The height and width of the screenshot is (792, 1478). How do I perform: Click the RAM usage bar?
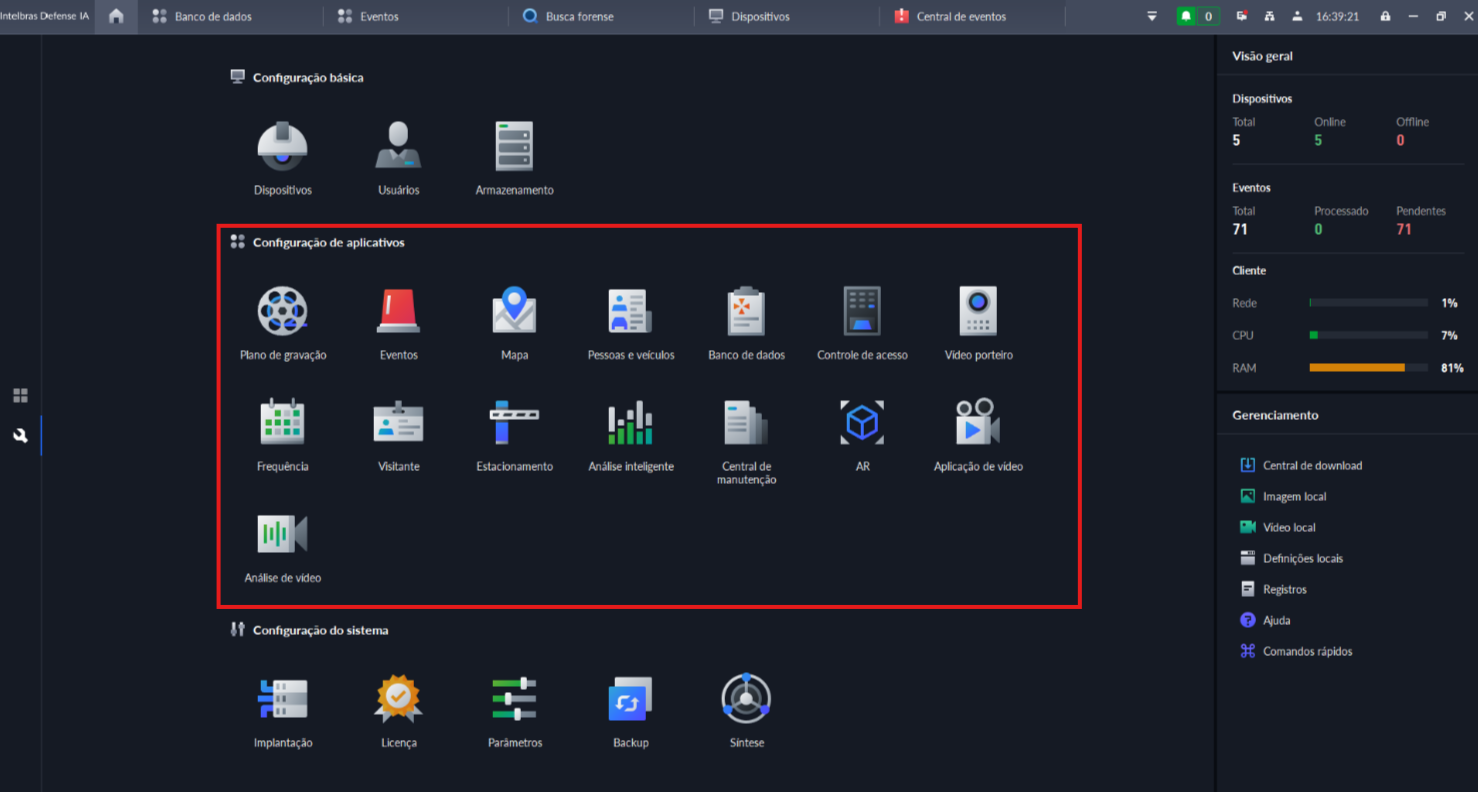tap(1367, 368)
